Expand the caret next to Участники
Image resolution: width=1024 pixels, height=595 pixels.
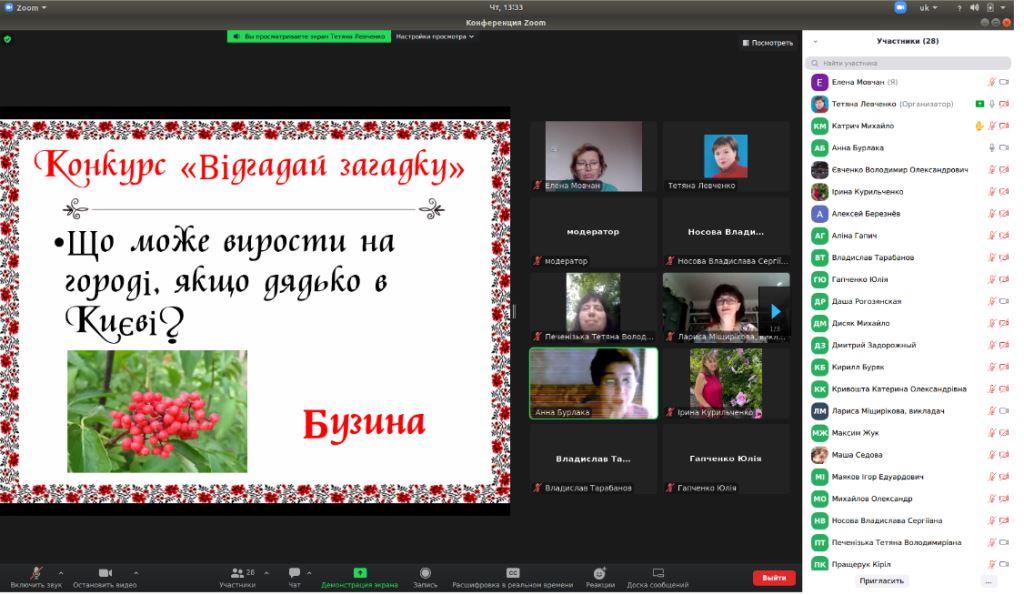point(266,573)
